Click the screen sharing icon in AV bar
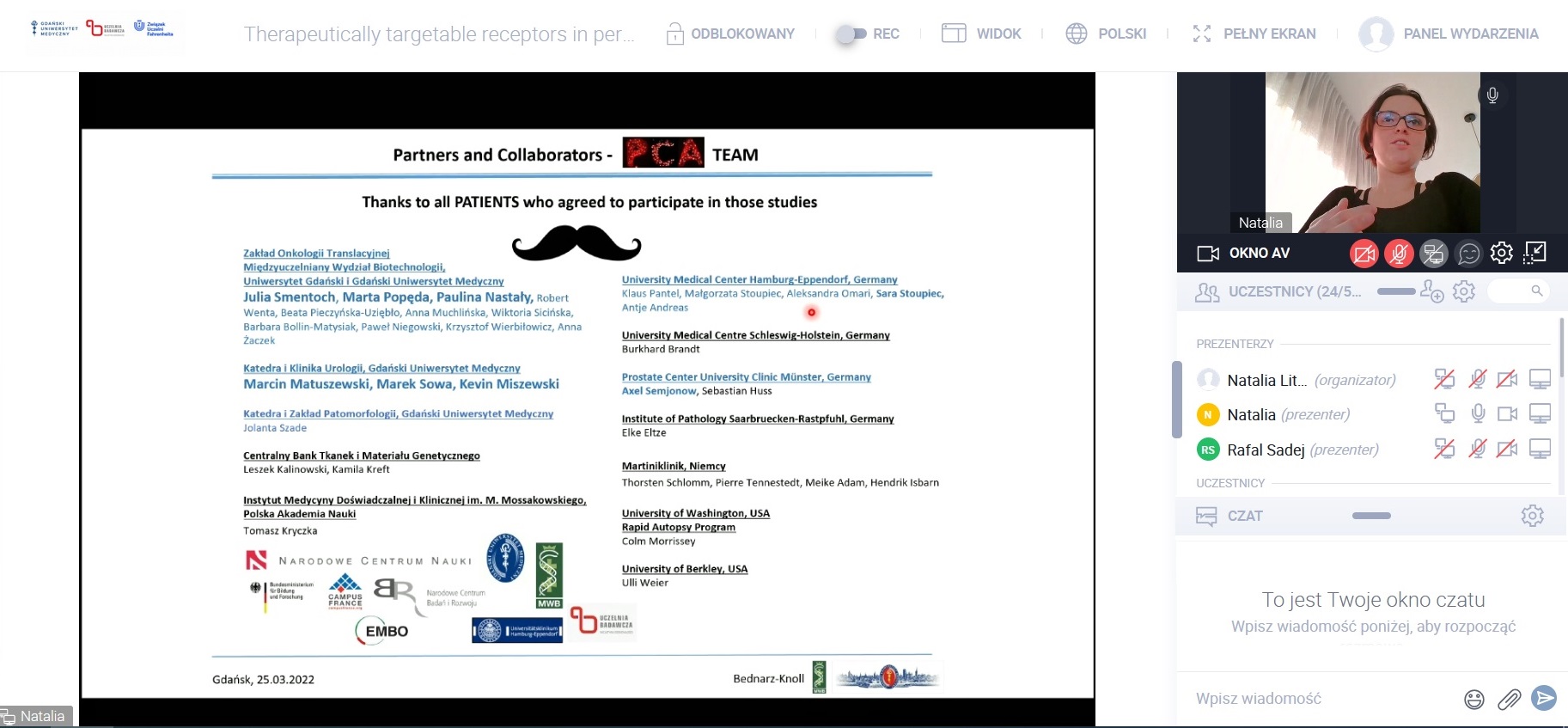Screen dimensions: 1568x728 pos(1433,254)
